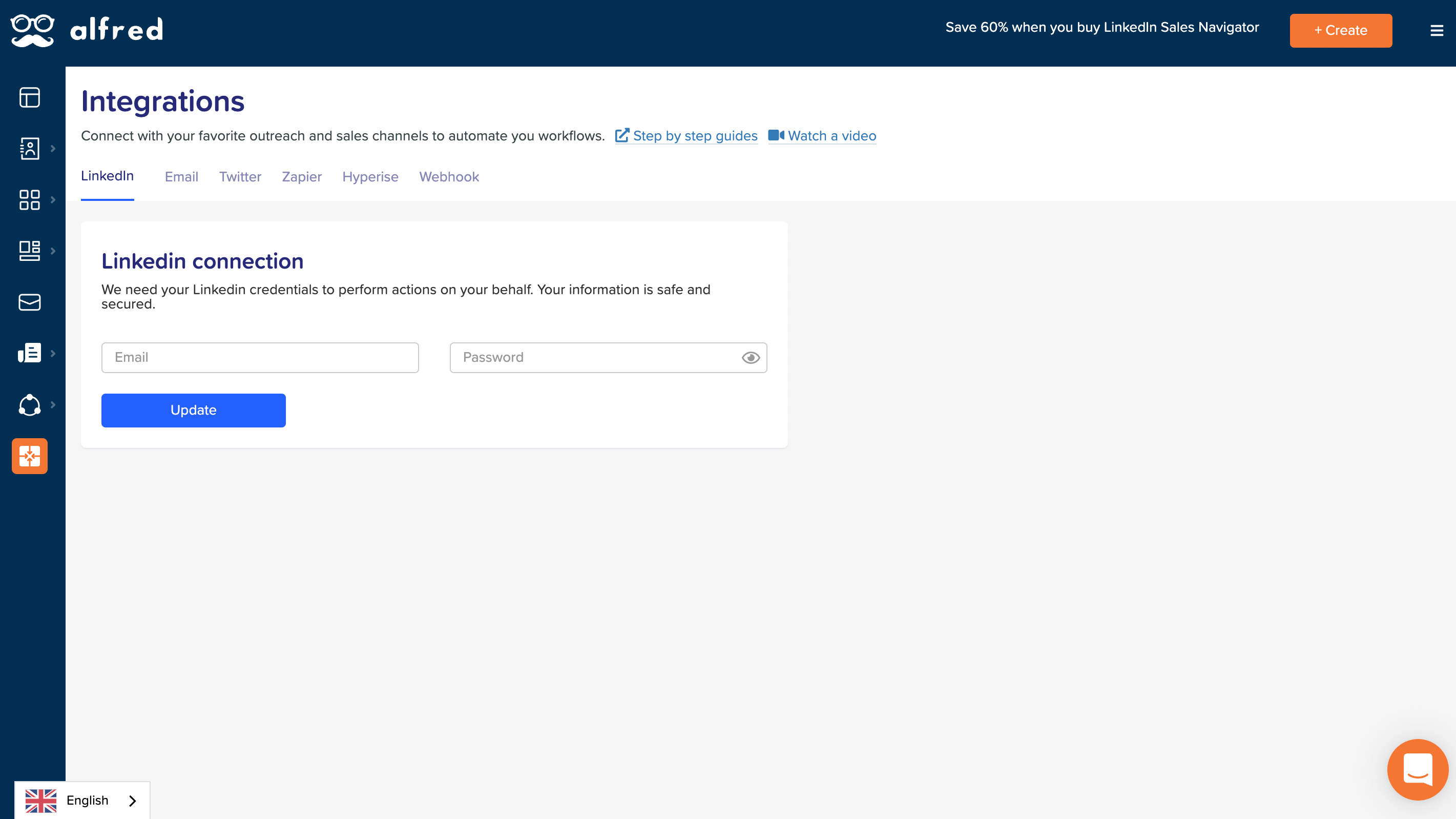
Task: Click inside the Email input field
Action: pos(259,357)
